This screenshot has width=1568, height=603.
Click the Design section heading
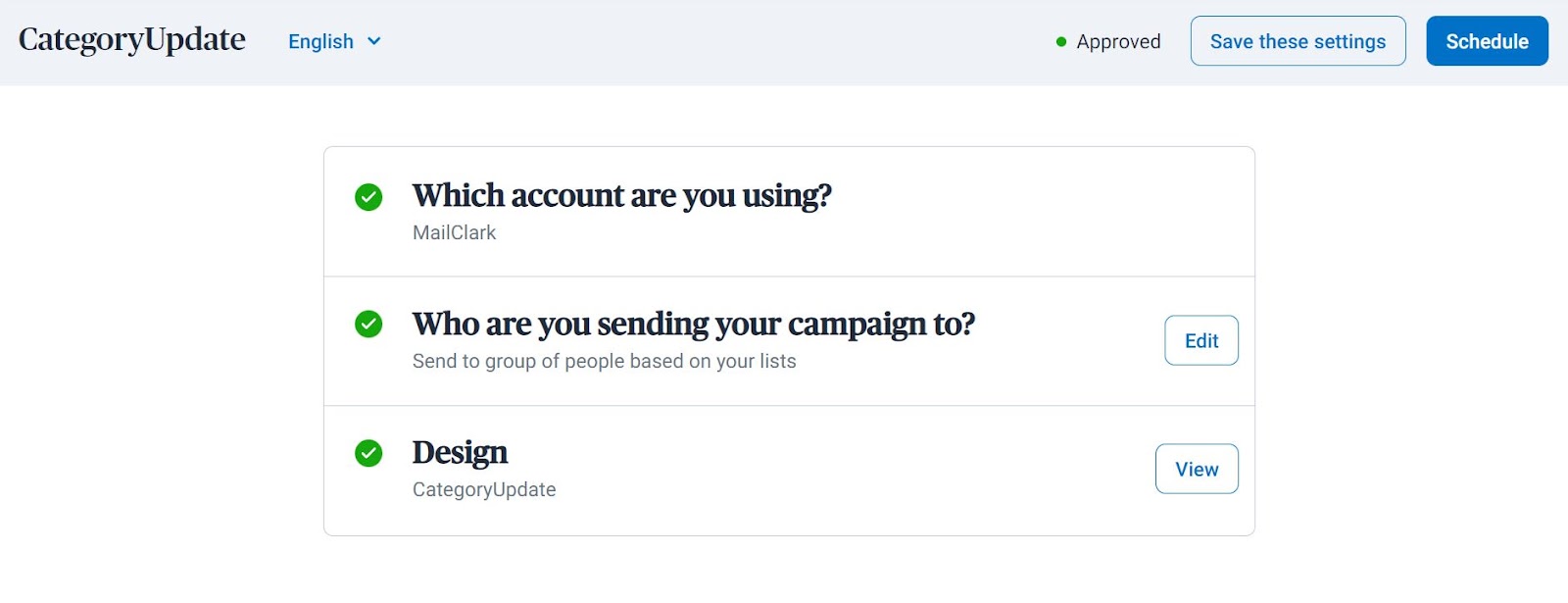point(460,452)
